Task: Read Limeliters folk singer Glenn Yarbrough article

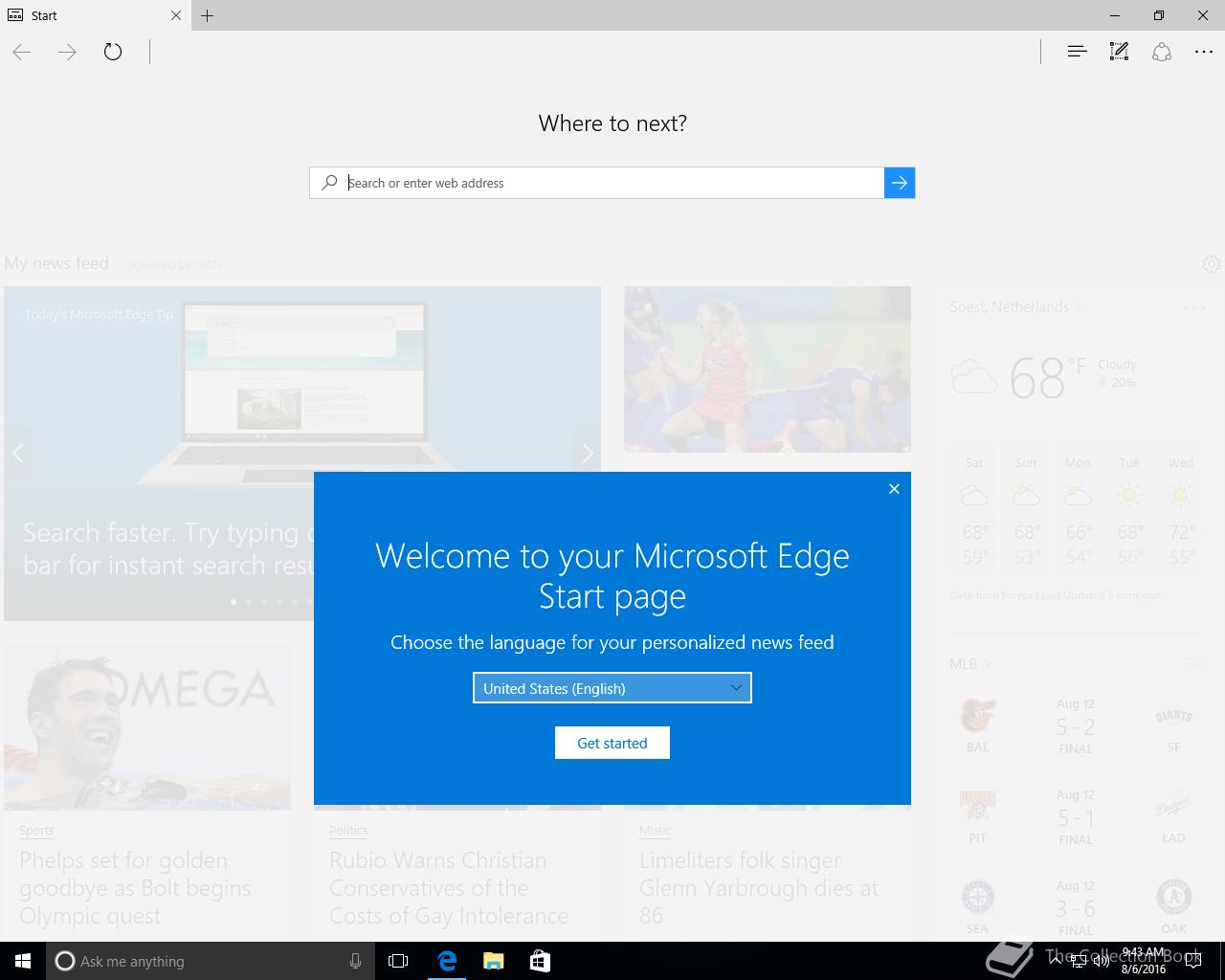Action: coord(759,888)
